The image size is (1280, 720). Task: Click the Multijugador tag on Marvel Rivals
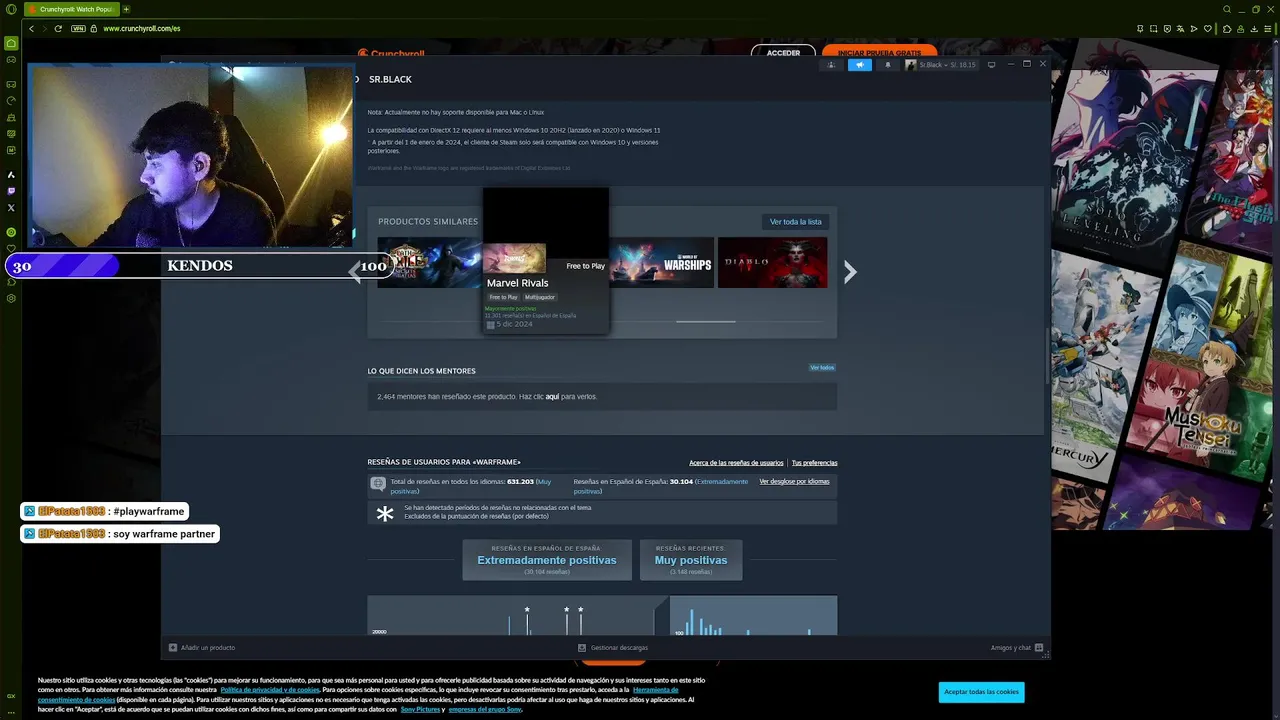tap(540, 297)
